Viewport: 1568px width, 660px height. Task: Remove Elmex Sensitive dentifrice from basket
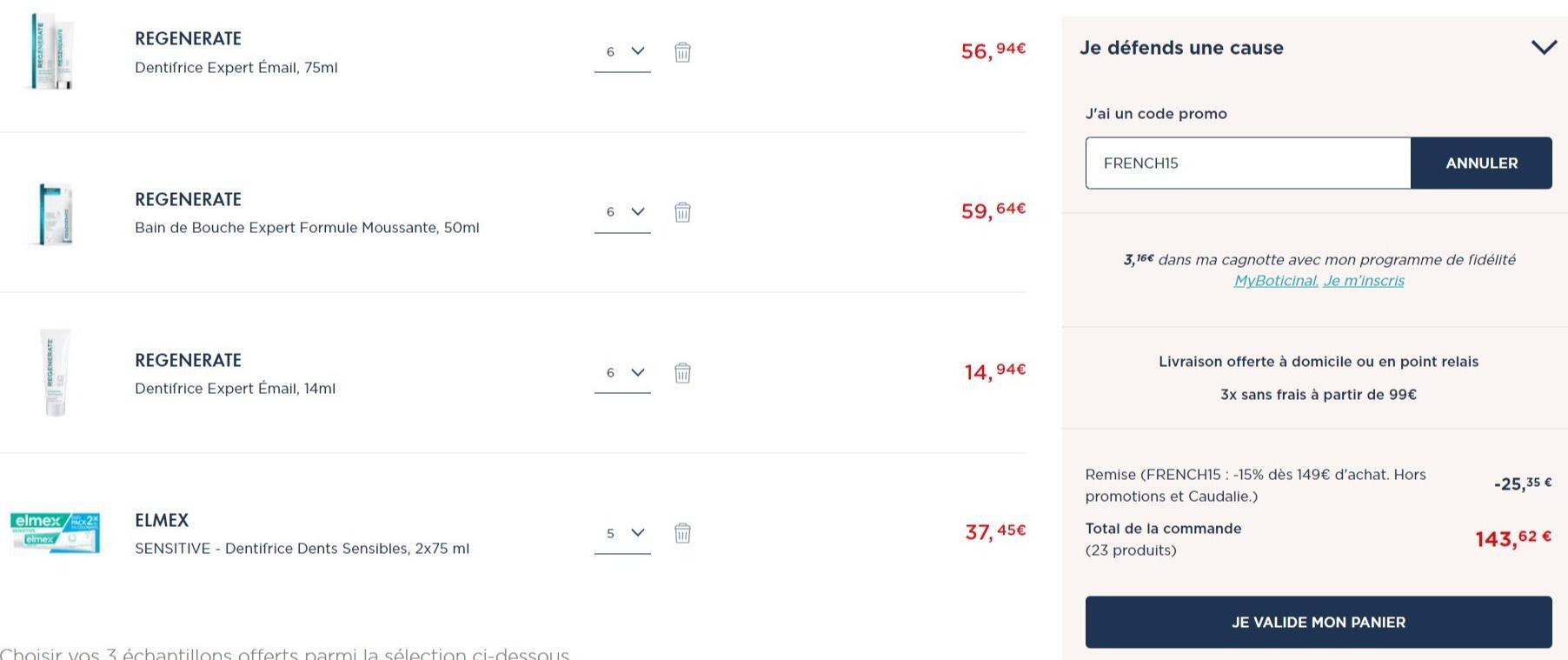tap(682, 533)
